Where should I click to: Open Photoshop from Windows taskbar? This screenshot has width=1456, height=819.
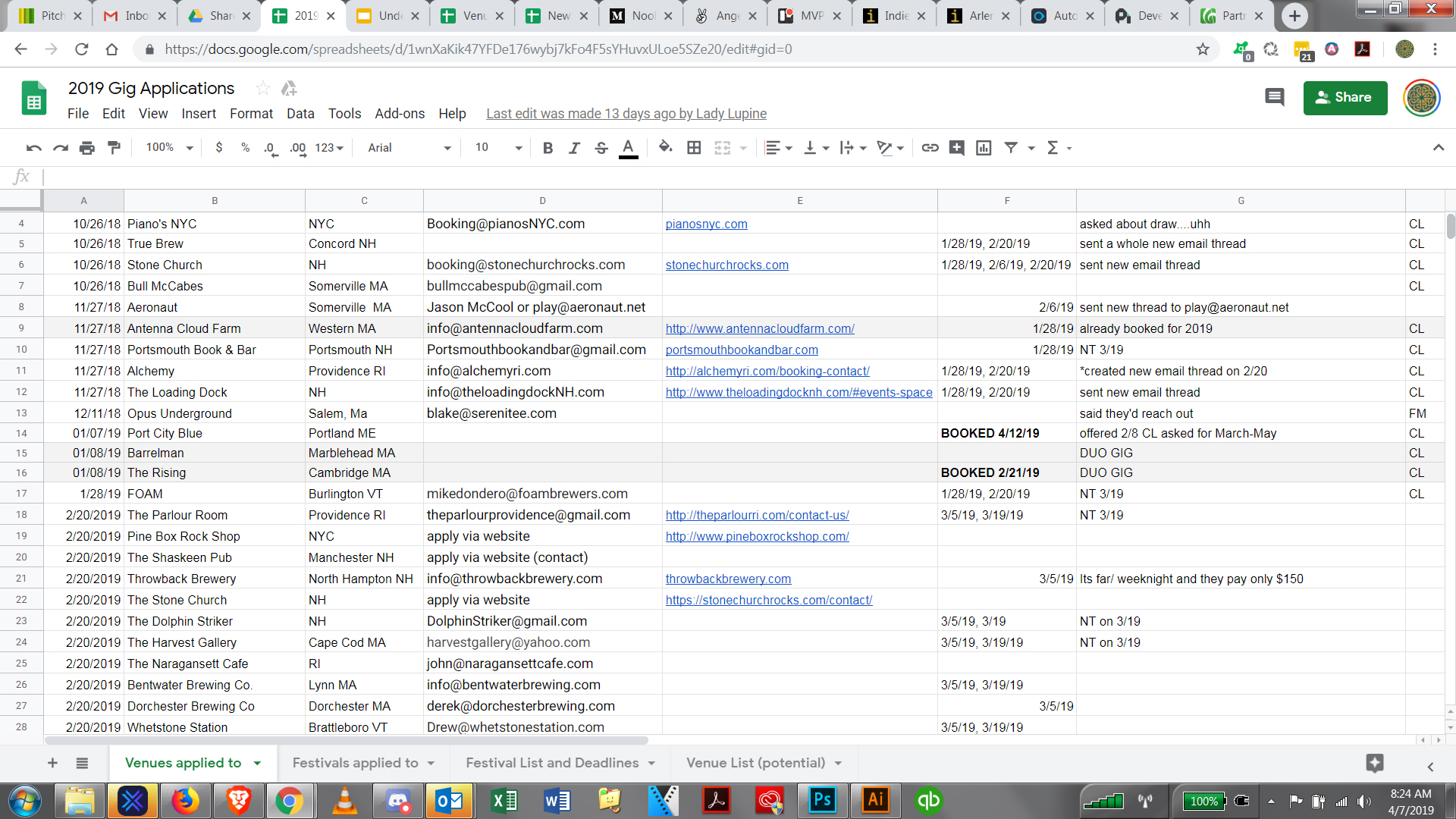[x=822, y=801]
